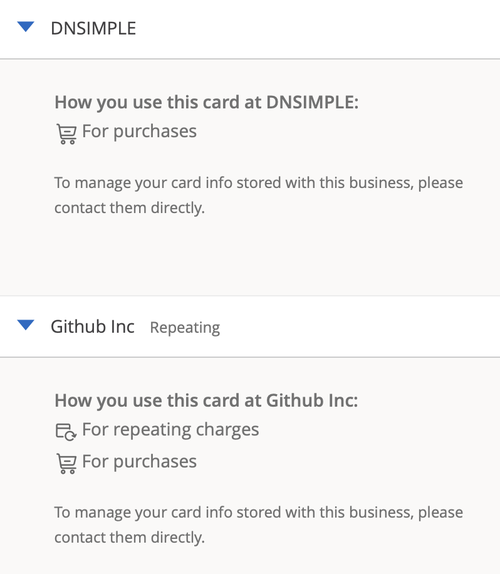The width and height of the screenshot is (500, 574).
Task: Collapse the Github Inc section triangle
Action: point(26,325)
